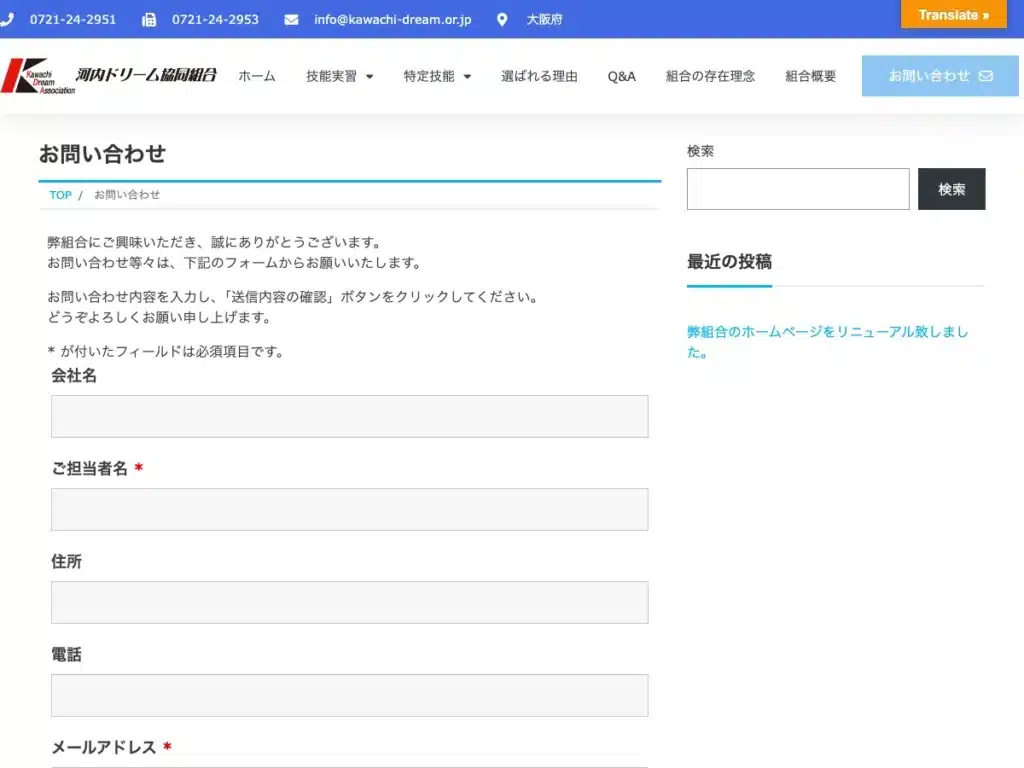Click the phone number 0721-24-2951
The height and width of the screenshot is (768, 1024).
tap(72, 20)
